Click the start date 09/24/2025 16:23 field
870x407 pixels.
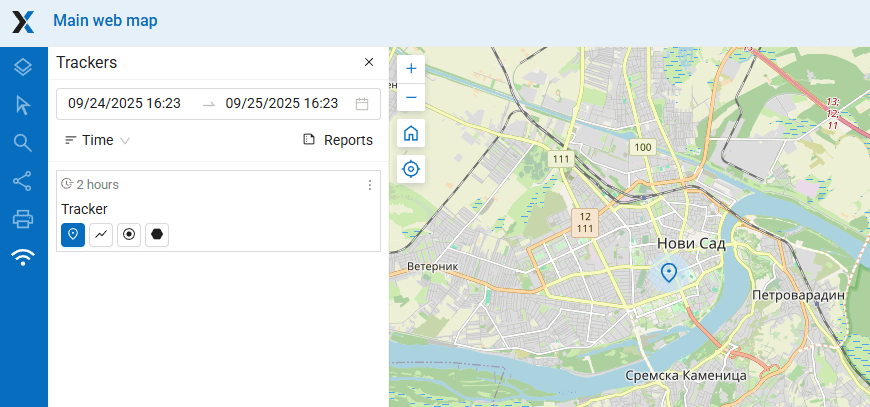point(125,103)
